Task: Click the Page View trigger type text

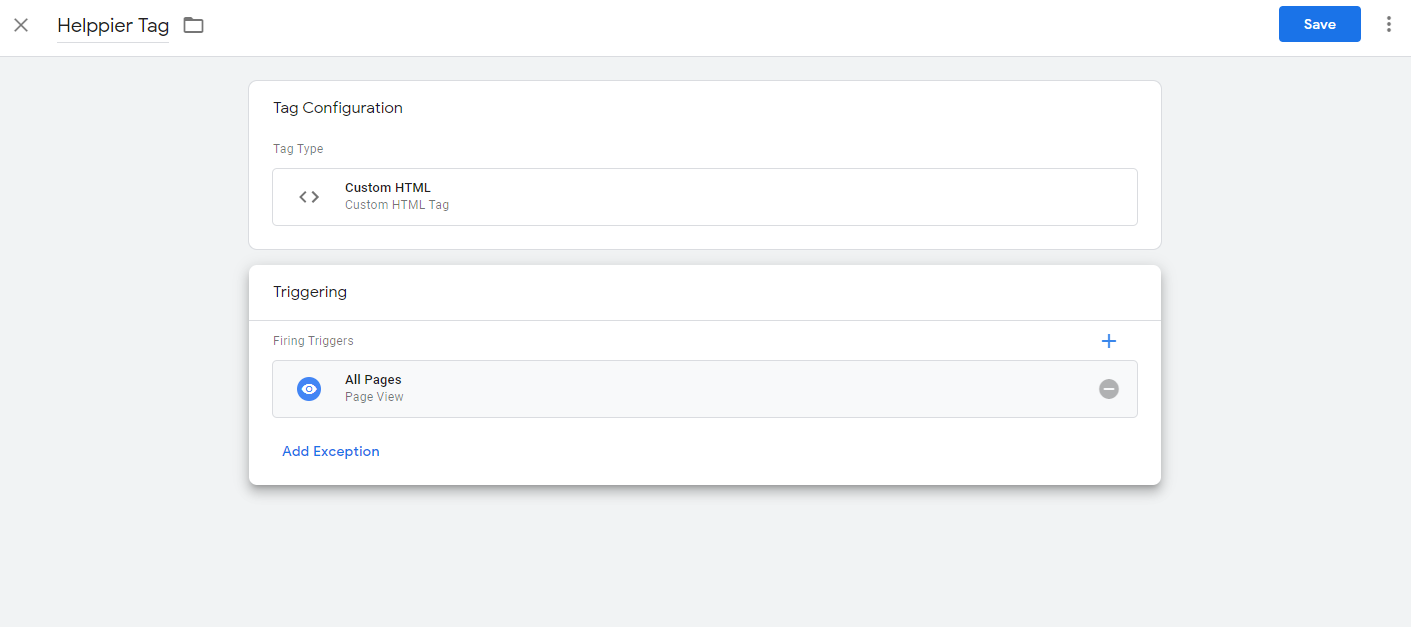Action: pos(374,397)
